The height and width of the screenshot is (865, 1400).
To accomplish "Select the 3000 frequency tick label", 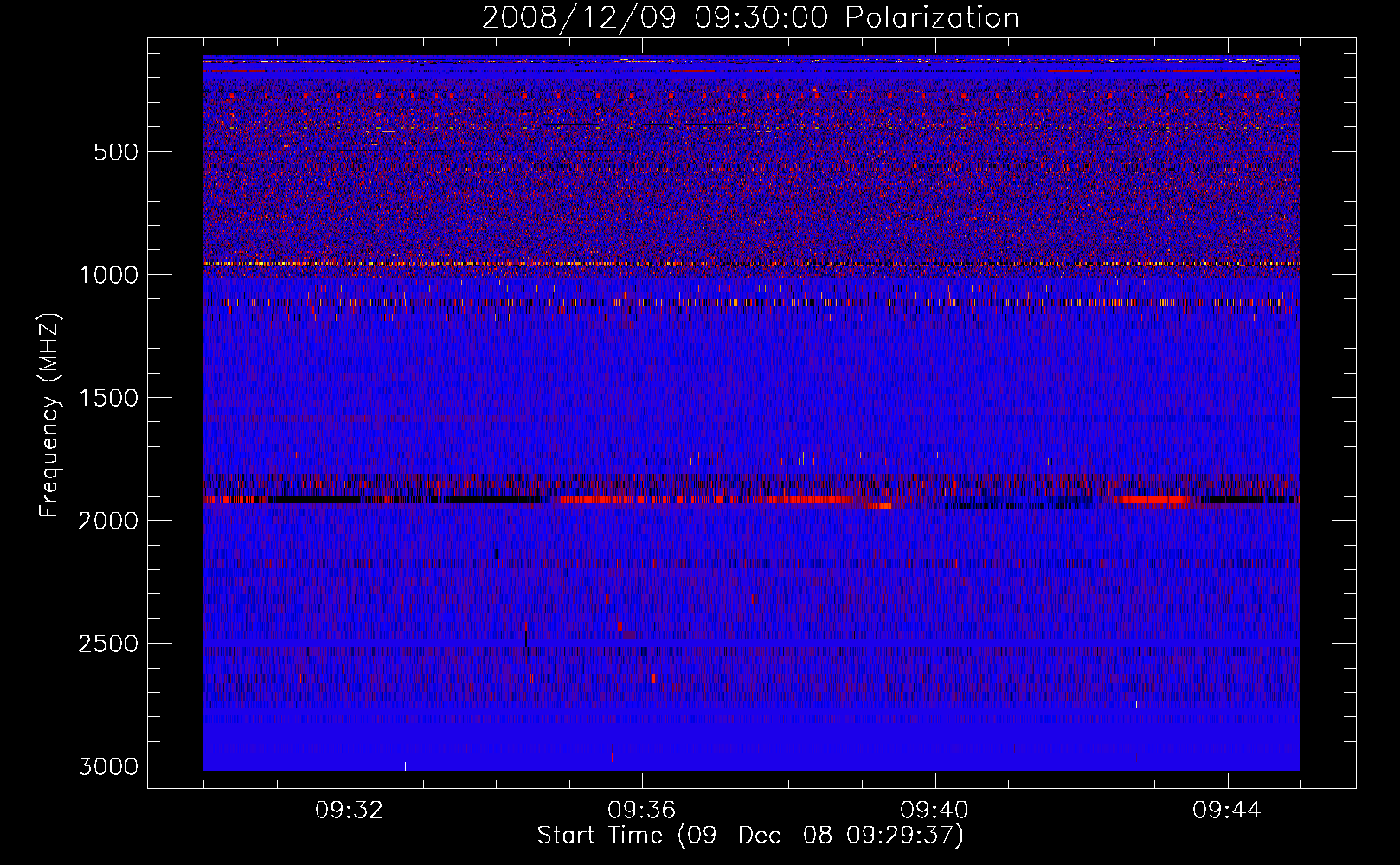I will (108, 766).
